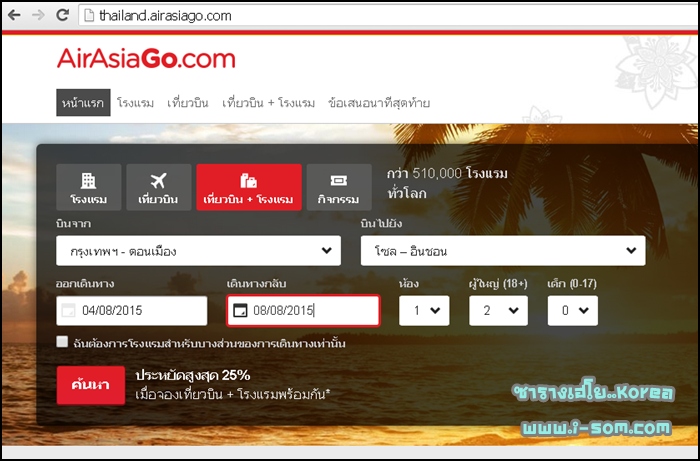This screenshot has height=461, width=700.
Task: Click the เดินทางกลับ date field showing 08/08/2015
Action: pyautogui.click(x=303, y=311)
